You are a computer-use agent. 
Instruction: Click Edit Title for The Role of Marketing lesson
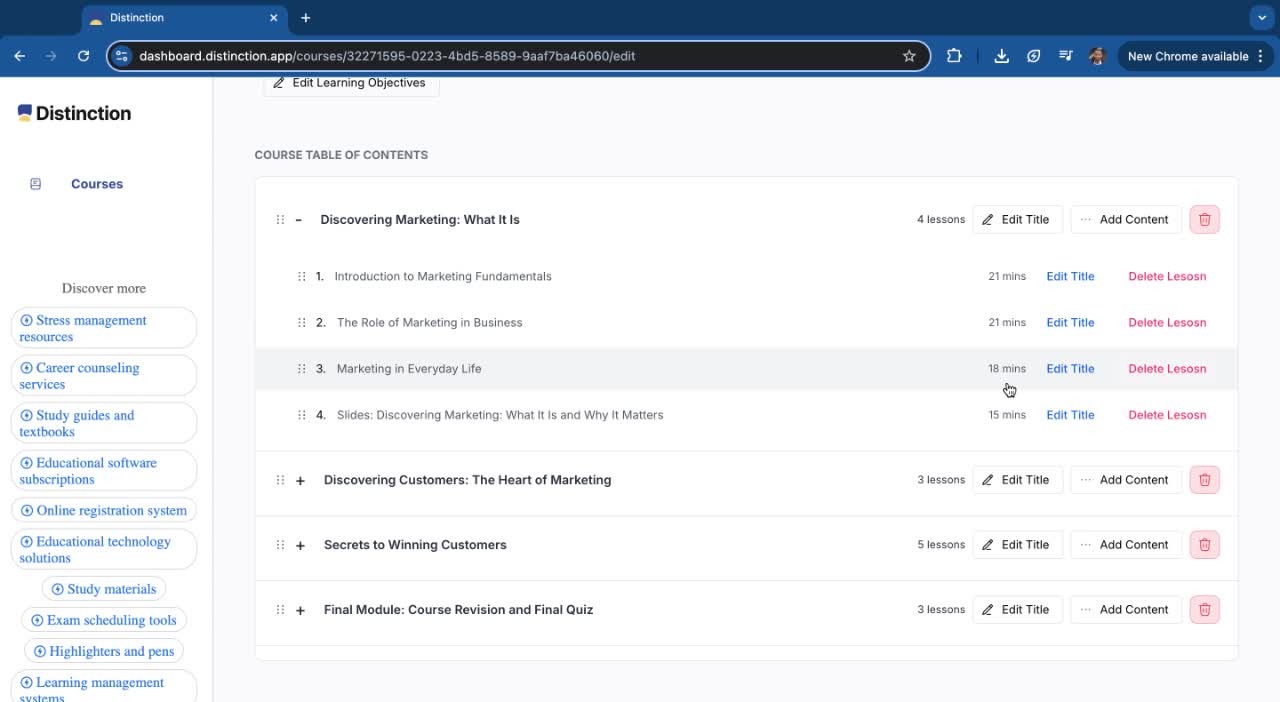(1070, 323)
